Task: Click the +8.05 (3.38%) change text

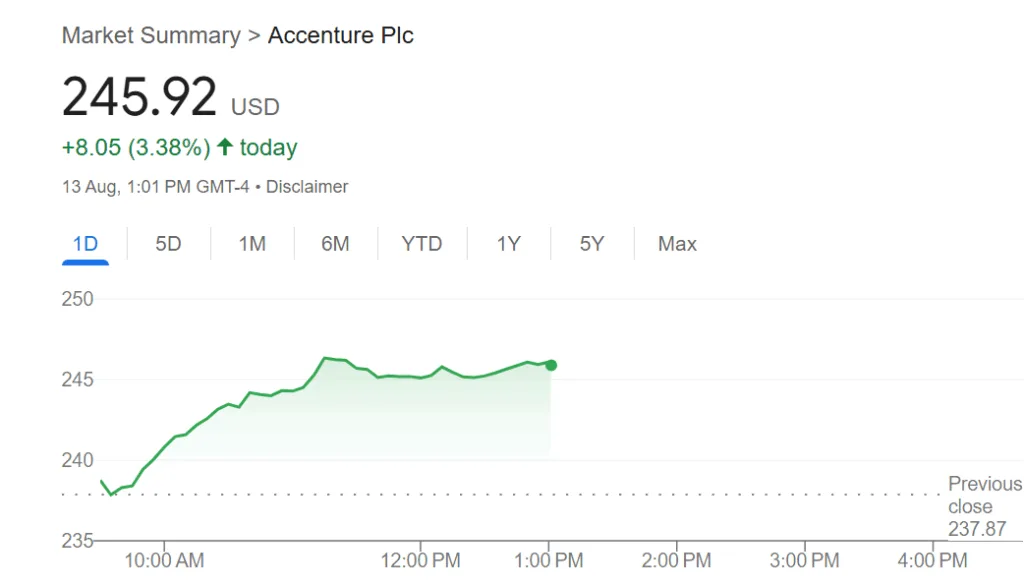Action: pos(136,148)
